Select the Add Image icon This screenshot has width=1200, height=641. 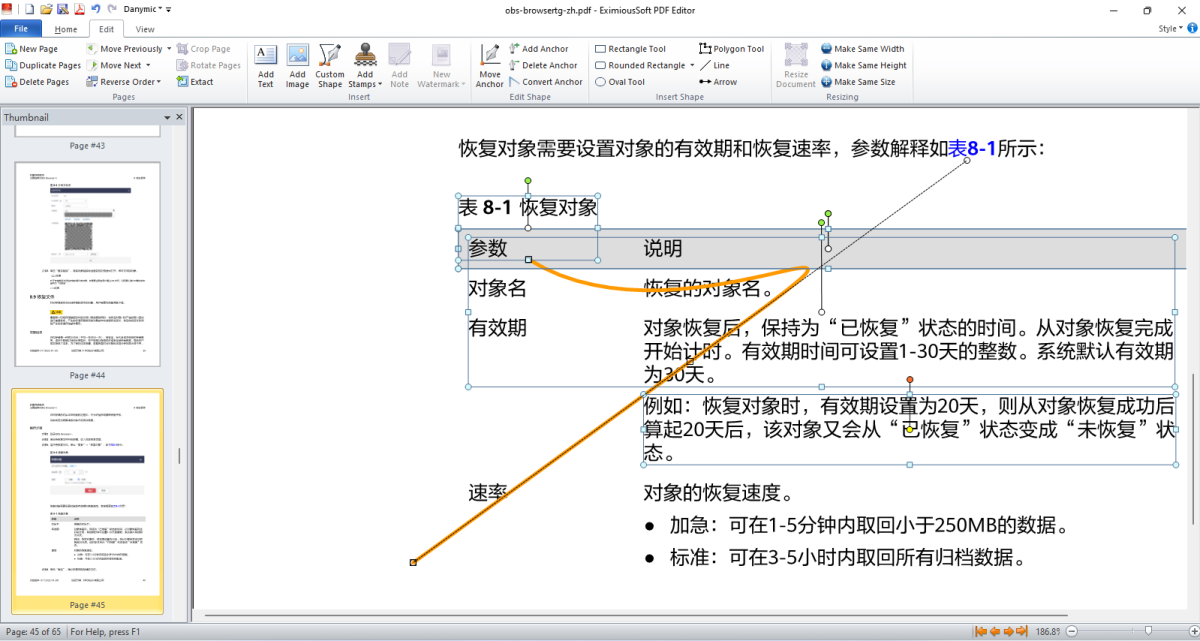pyautogui.click(x=297, y=65)
